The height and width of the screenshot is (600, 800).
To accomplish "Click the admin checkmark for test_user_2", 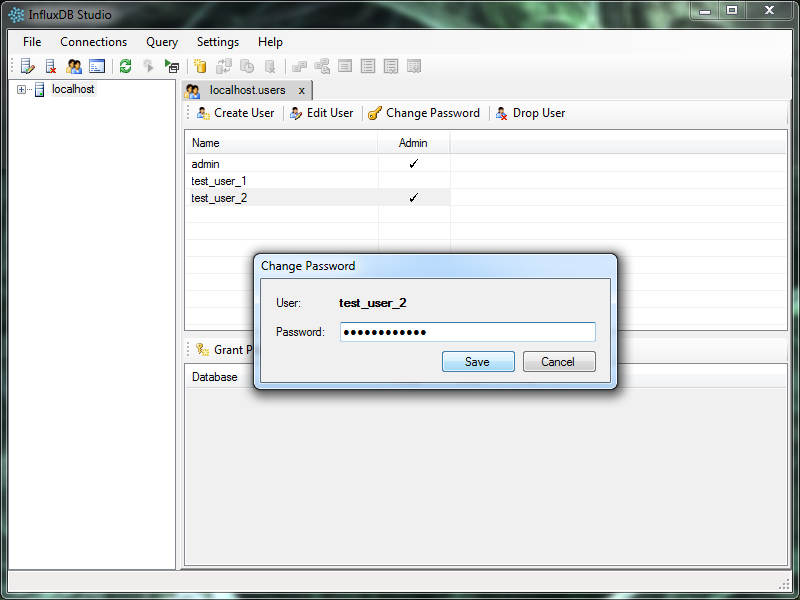I will [x=413, y=198].
